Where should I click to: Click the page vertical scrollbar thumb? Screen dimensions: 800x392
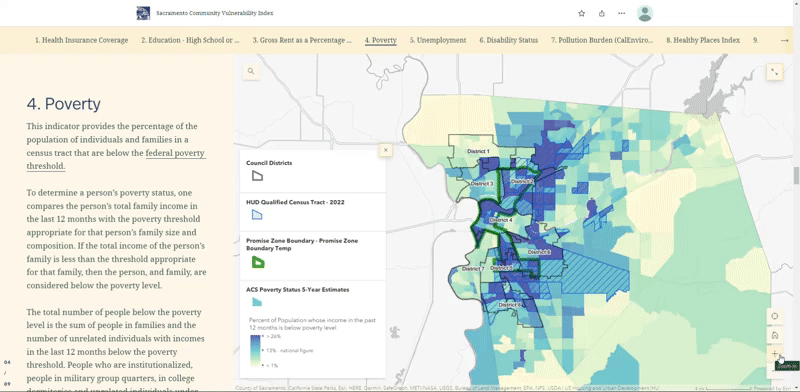click(x=796, y=175)
